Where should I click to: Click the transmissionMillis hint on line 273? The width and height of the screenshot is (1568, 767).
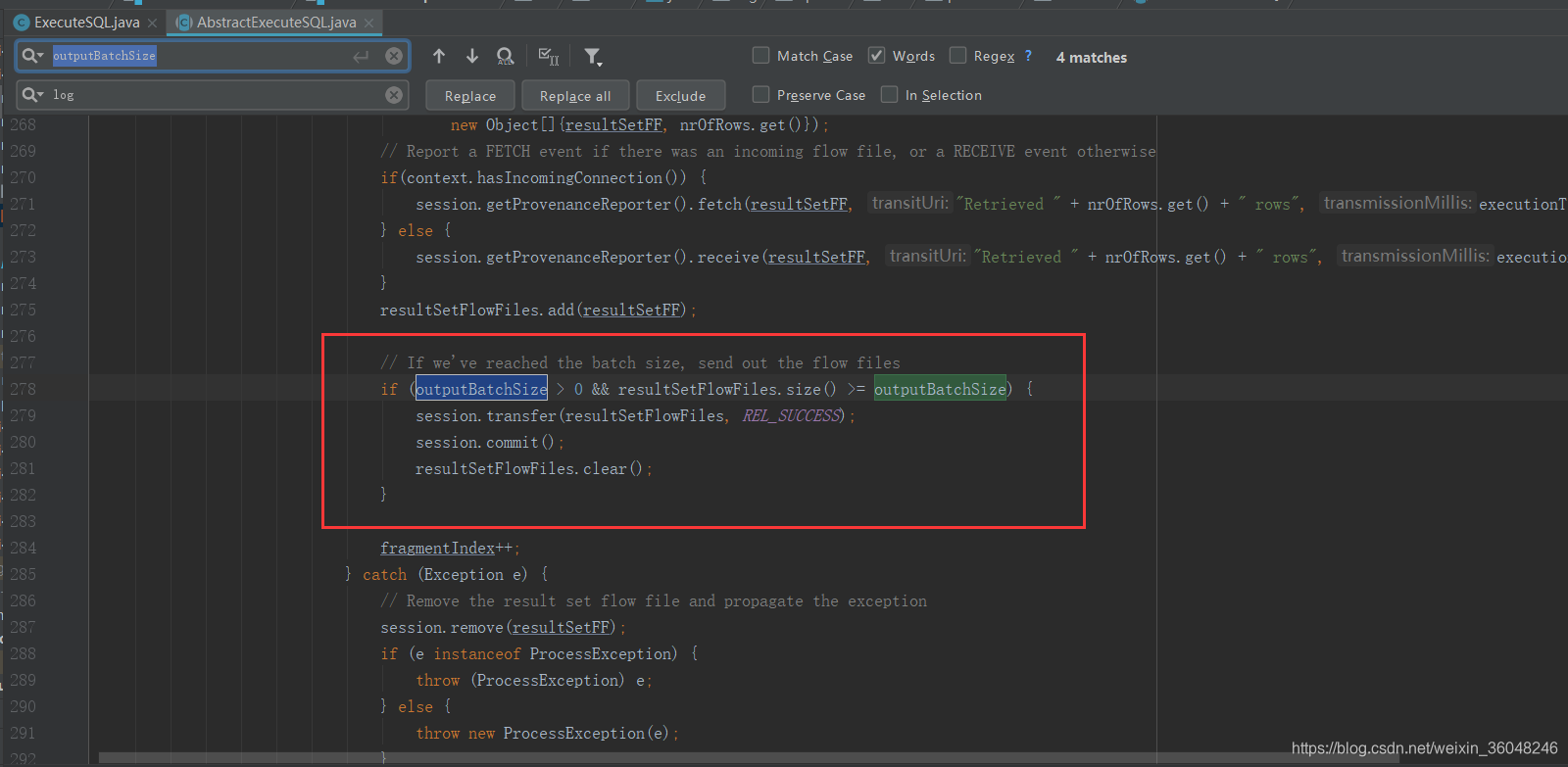1415,256
